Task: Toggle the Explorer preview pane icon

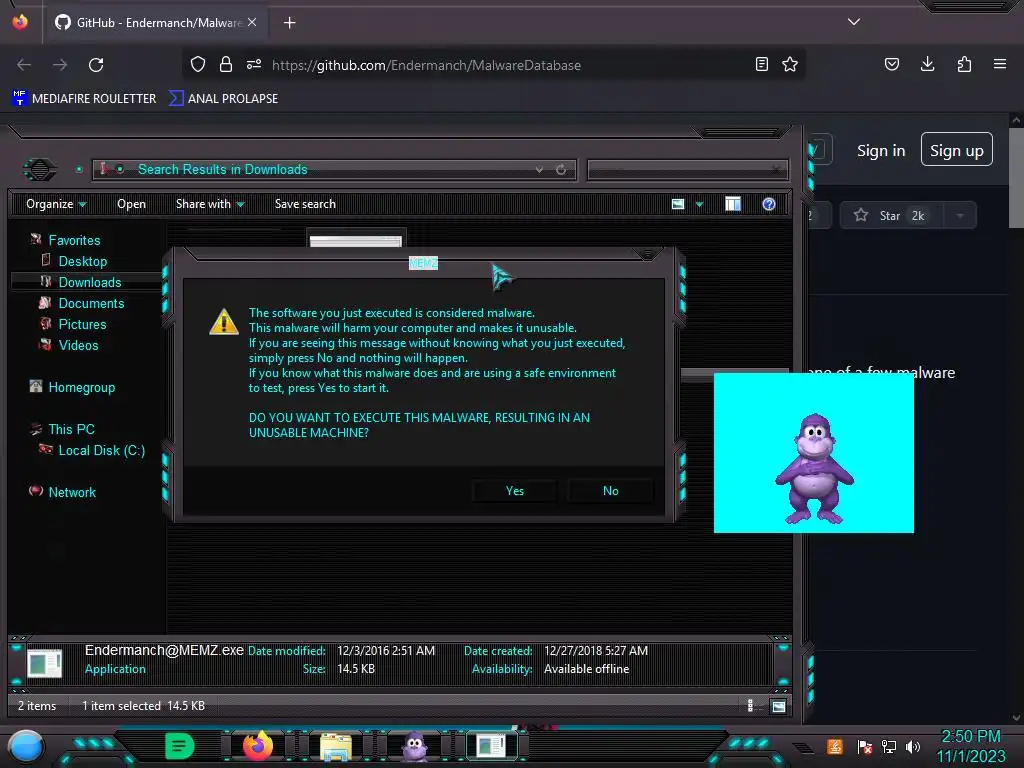Action: pos(733,204)
